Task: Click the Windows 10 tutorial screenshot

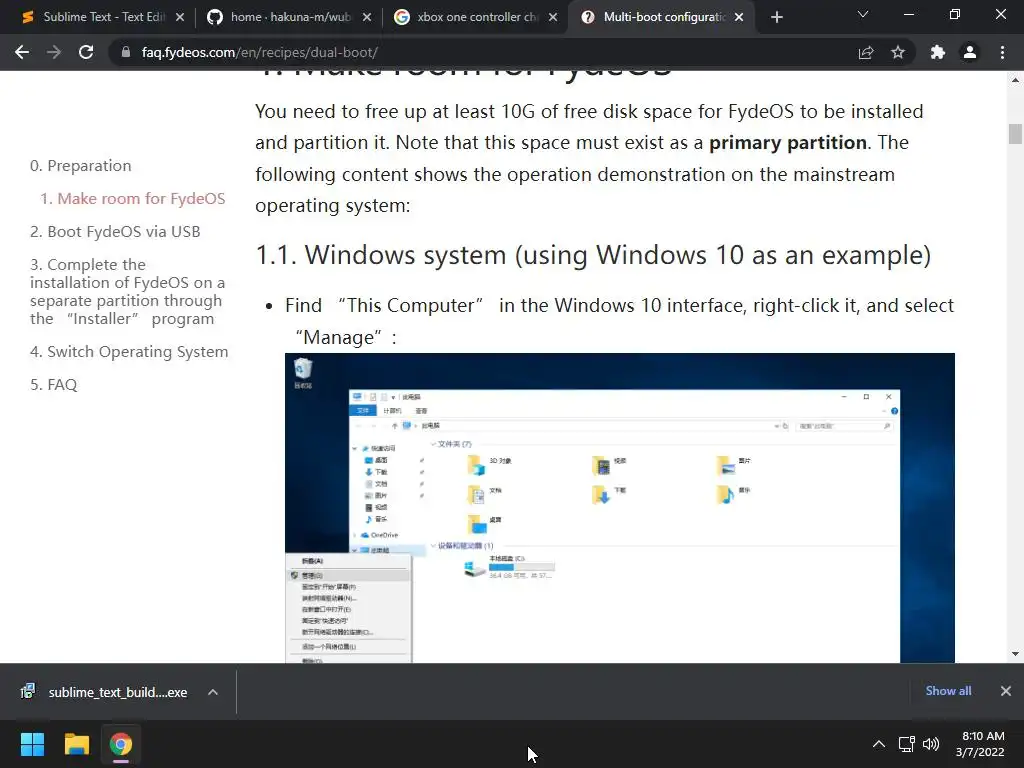Action: tap(620, 508)
